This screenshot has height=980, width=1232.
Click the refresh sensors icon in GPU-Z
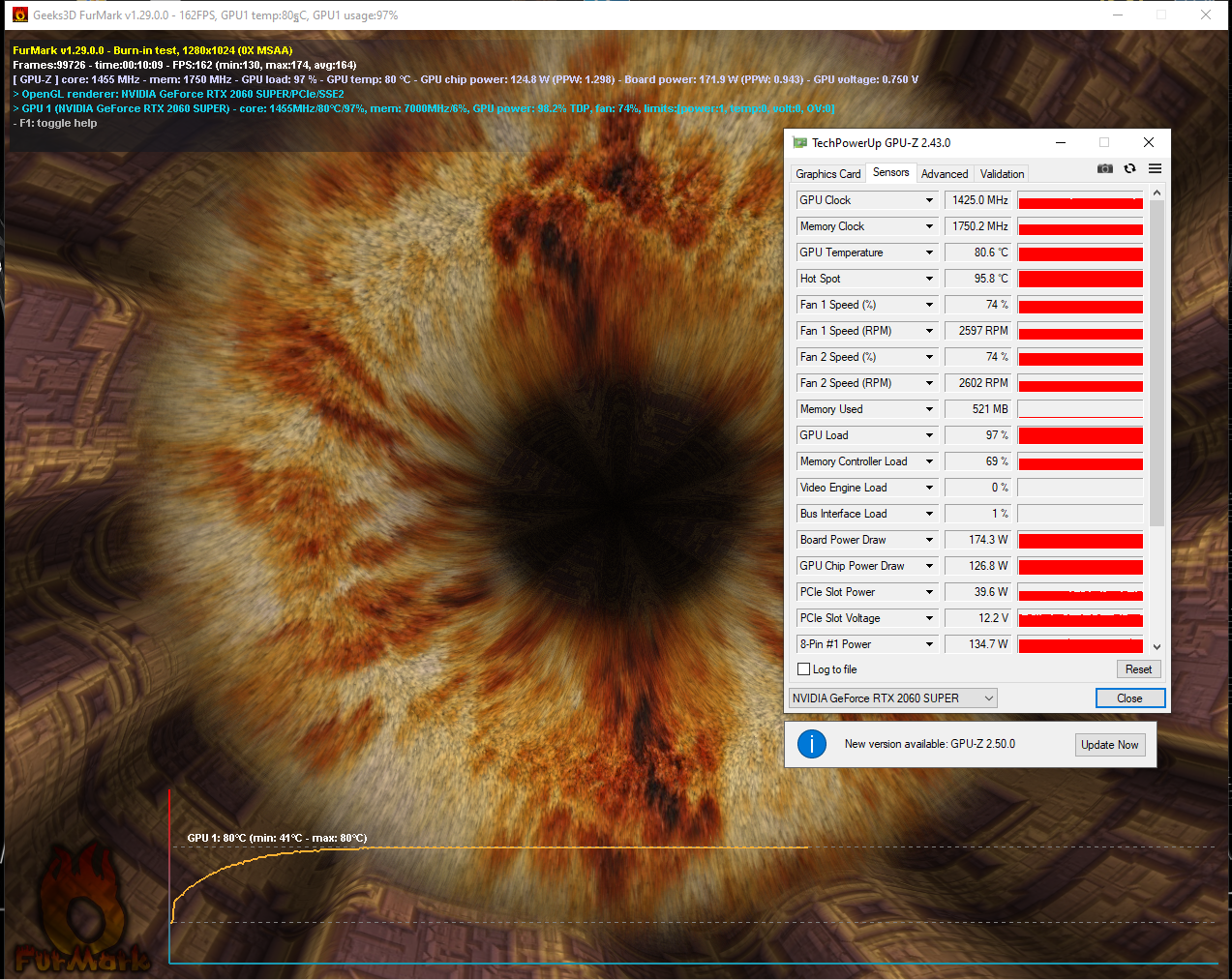(1129, 168)
